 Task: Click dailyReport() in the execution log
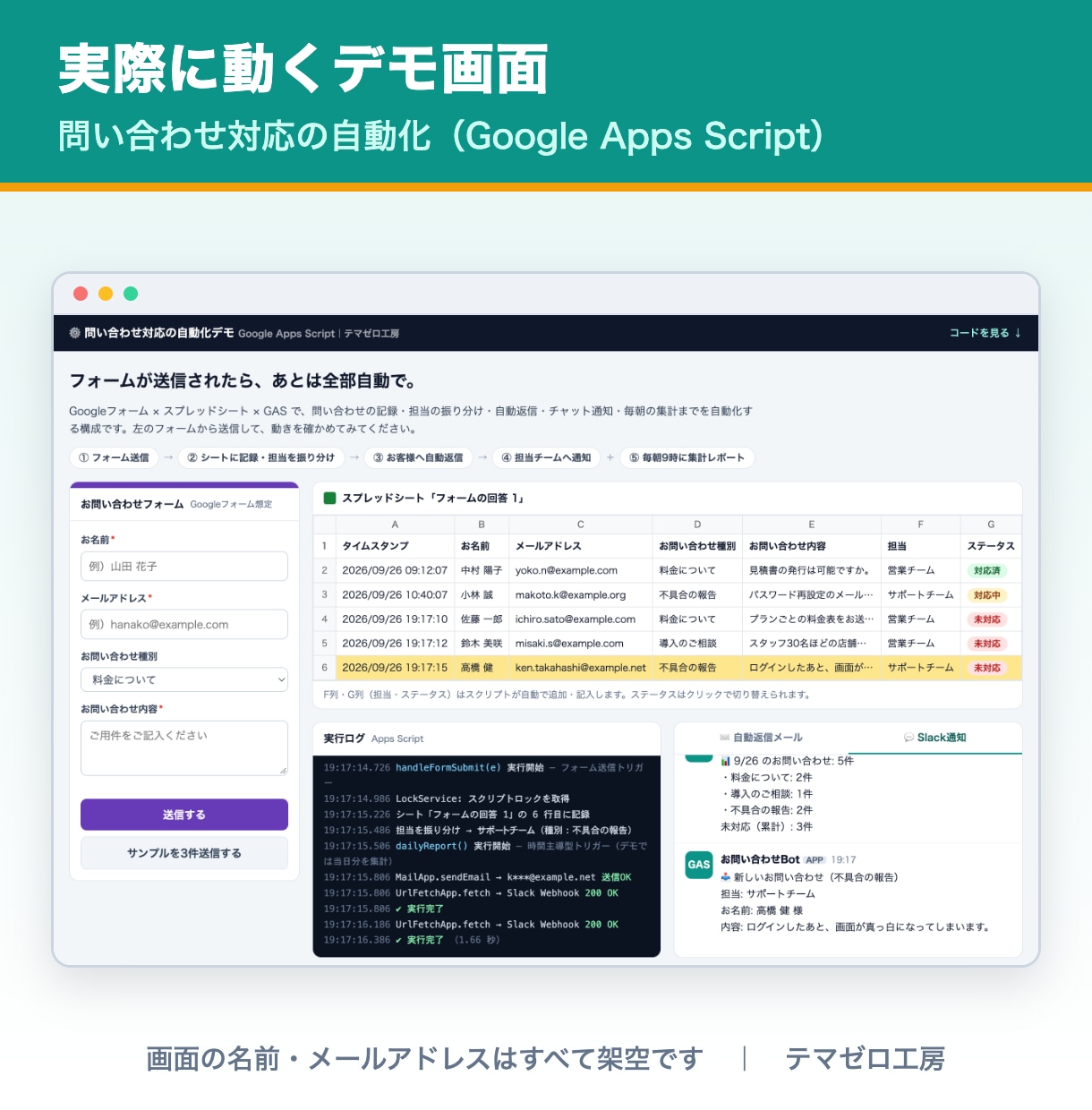[431, 846]
